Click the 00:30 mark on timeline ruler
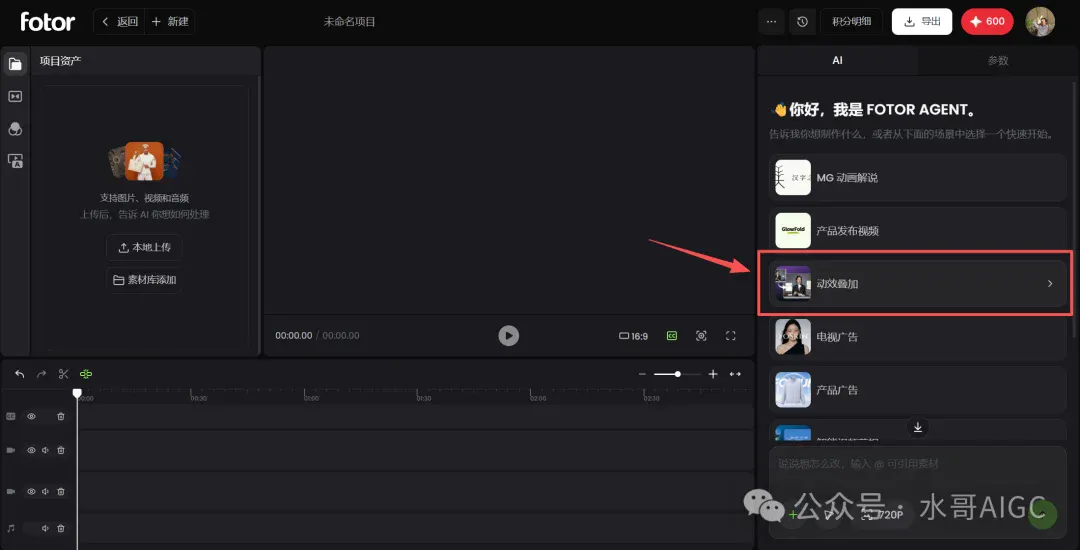The image size is (1080, 550). pos(199,398)
